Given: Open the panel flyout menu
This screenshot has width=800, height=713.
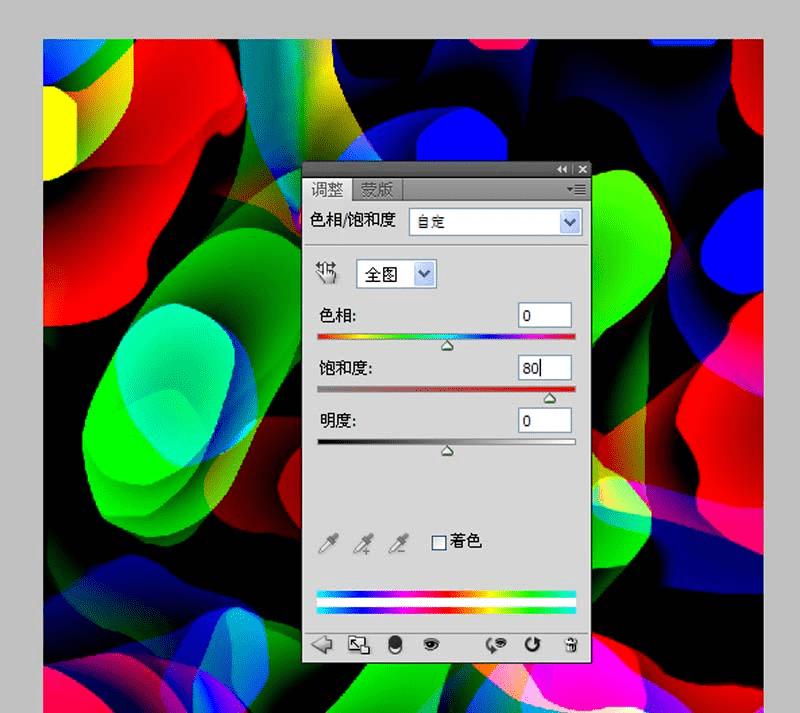Looking at the screenshot, I should click(x=577, y=189).
